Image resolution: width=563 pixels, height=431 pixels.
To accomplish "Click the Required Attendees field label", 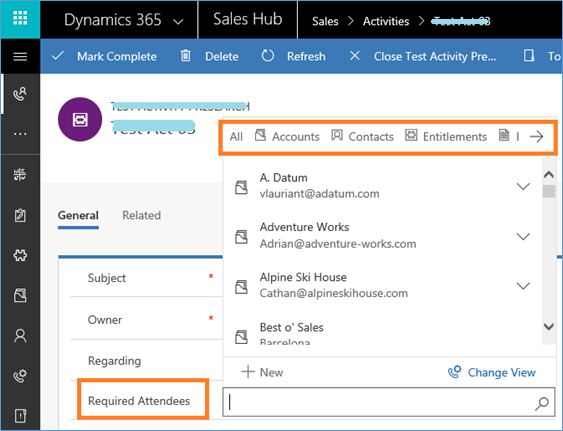I will click(139, 400).
